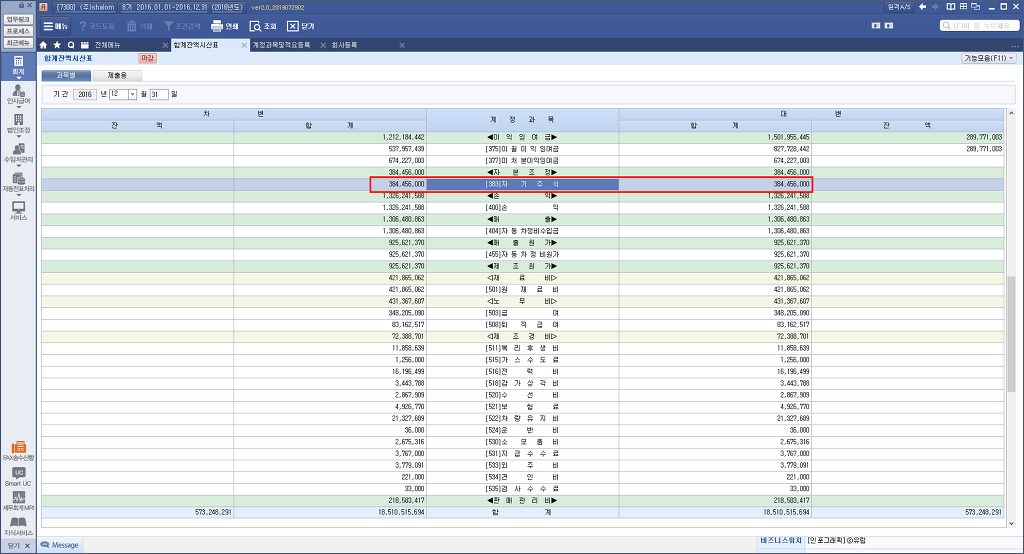Select the 과목별 view tab

(66, 76)
